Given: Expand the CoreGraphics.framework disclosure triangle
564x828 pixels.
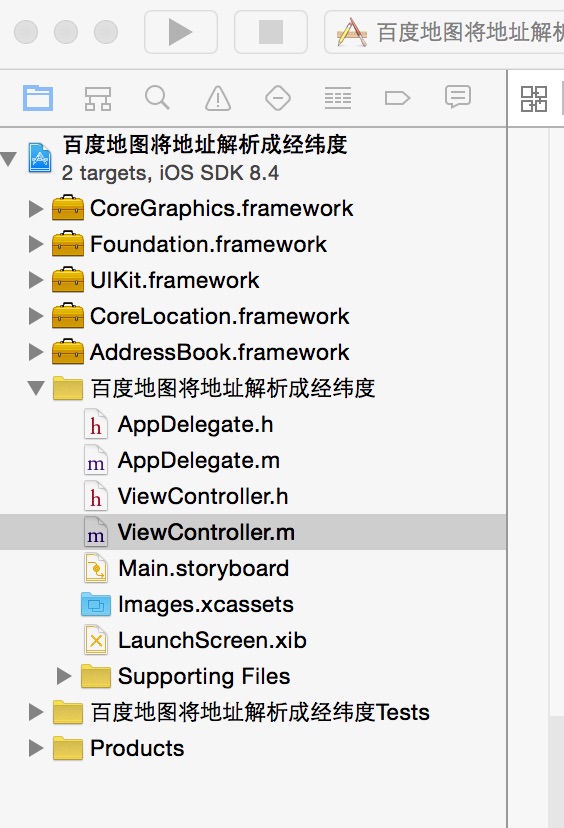Looking at the screenshot, I should pos(36,209).
